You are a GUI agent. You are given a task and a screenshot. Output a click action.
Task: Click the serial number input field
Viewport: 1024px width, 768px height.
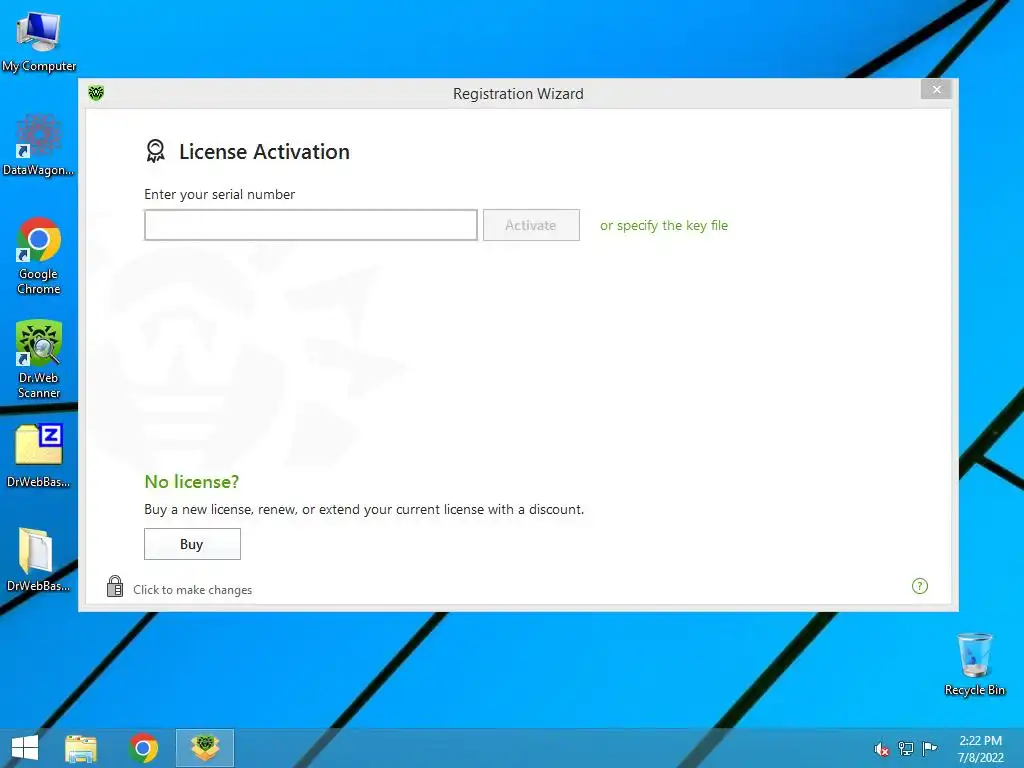pos(311,225)
